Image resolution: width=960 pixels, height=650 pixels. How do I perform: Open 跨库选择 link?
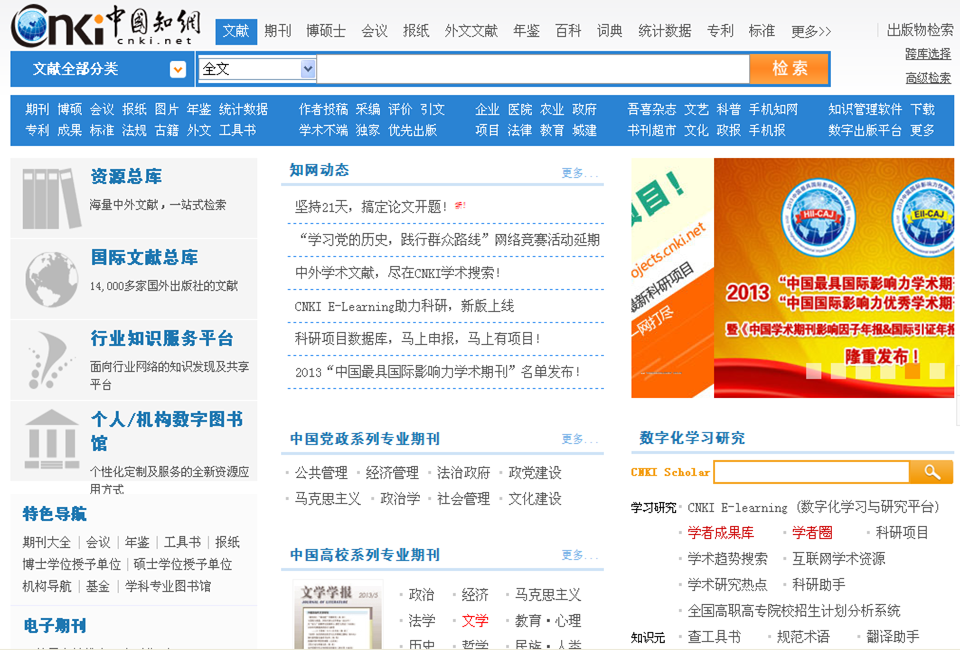pos(928,54)
